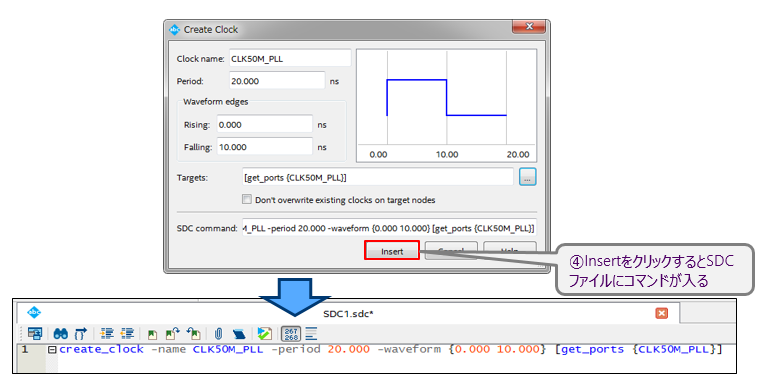The height and width of the screenshot is (382, 768).
Task: Click the increase indent icon
Action: 106,334
